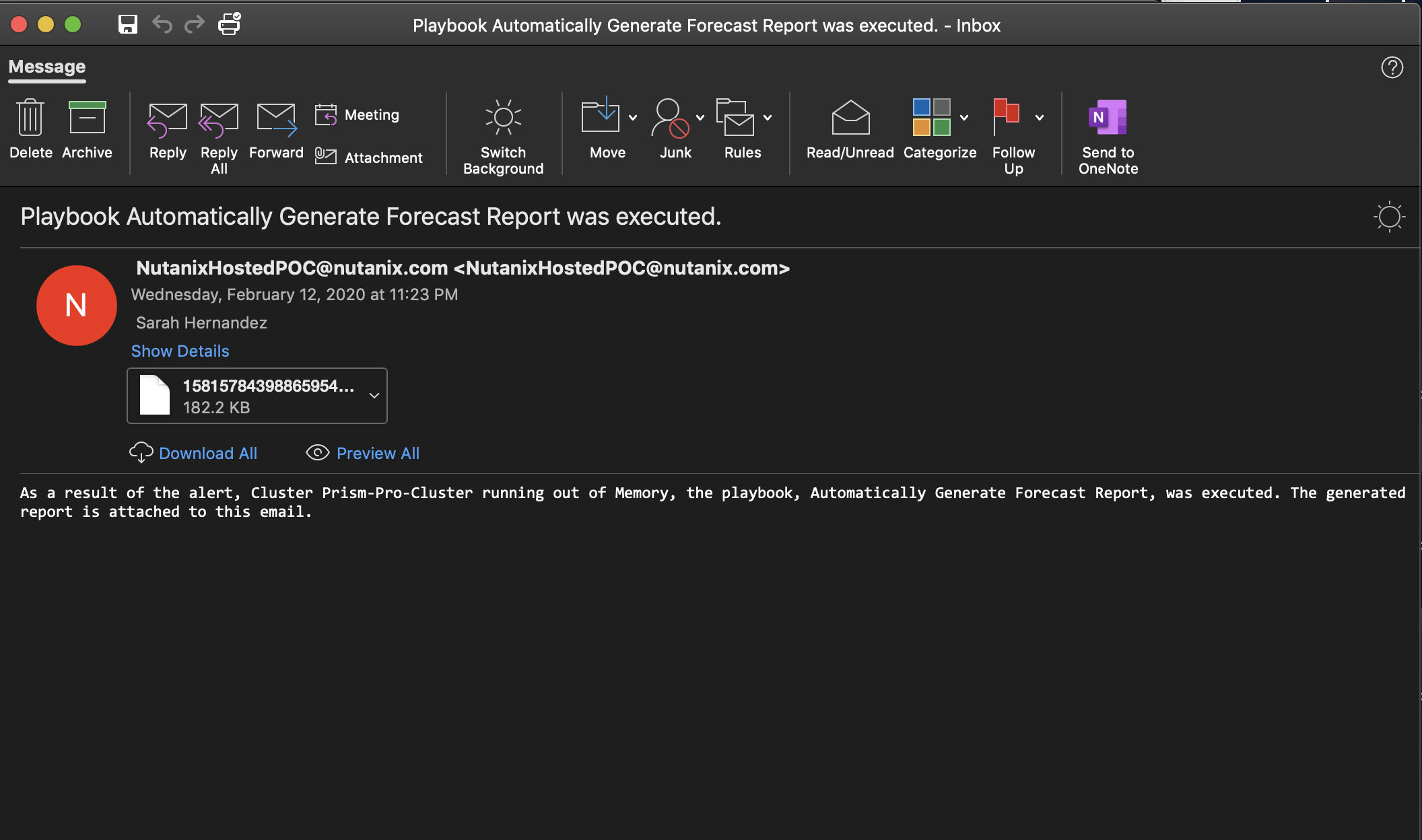
Task: Forward as Attachment
Action: (x=369, y=157)
